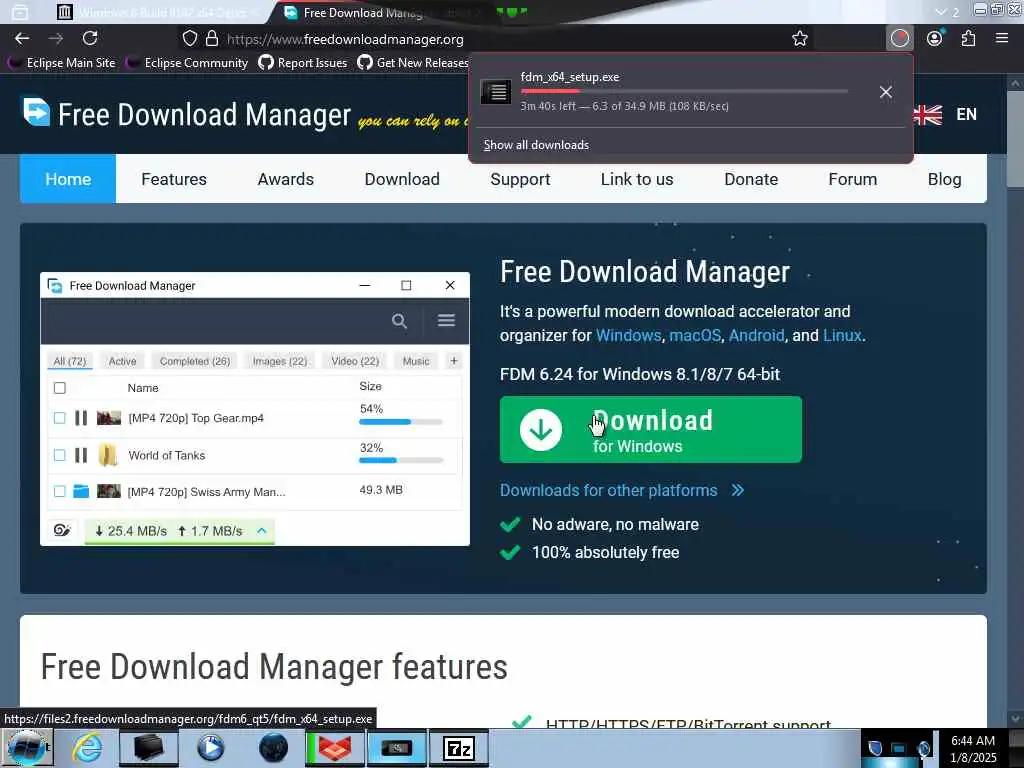Open the Report Issues bookmark

point(302,63)
